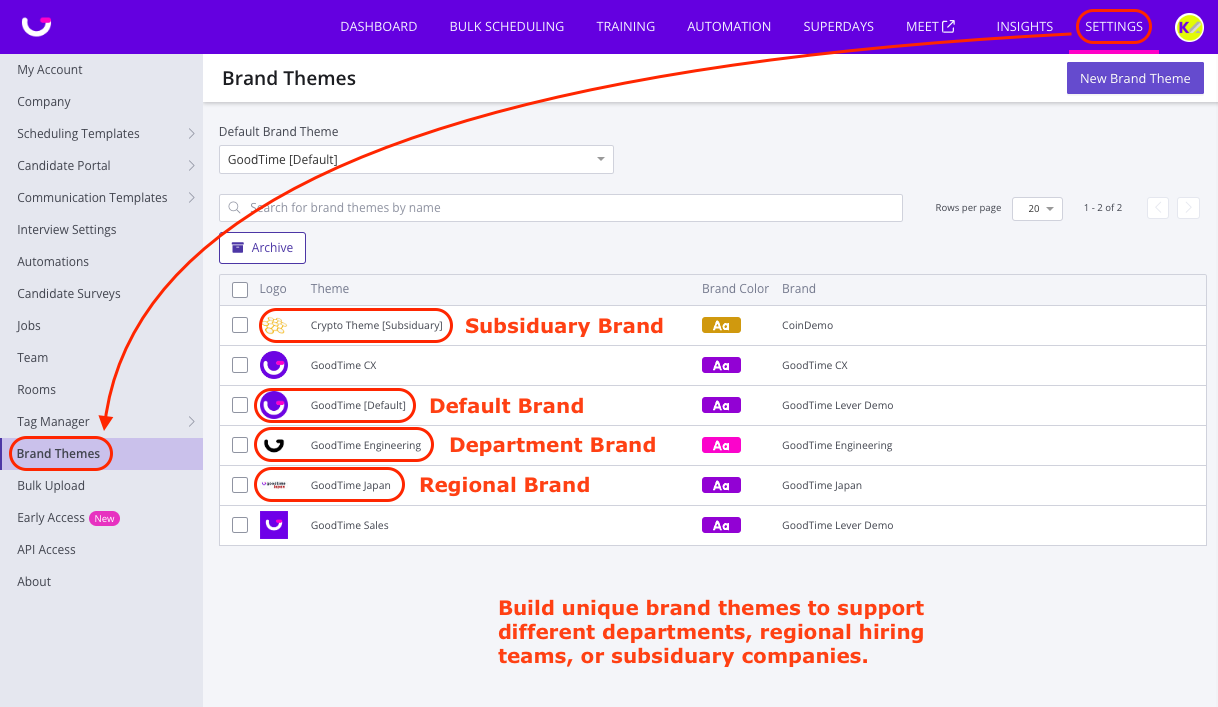Click the GoodTime CX round logo
1218x707 pixels.
click(274, 365)
